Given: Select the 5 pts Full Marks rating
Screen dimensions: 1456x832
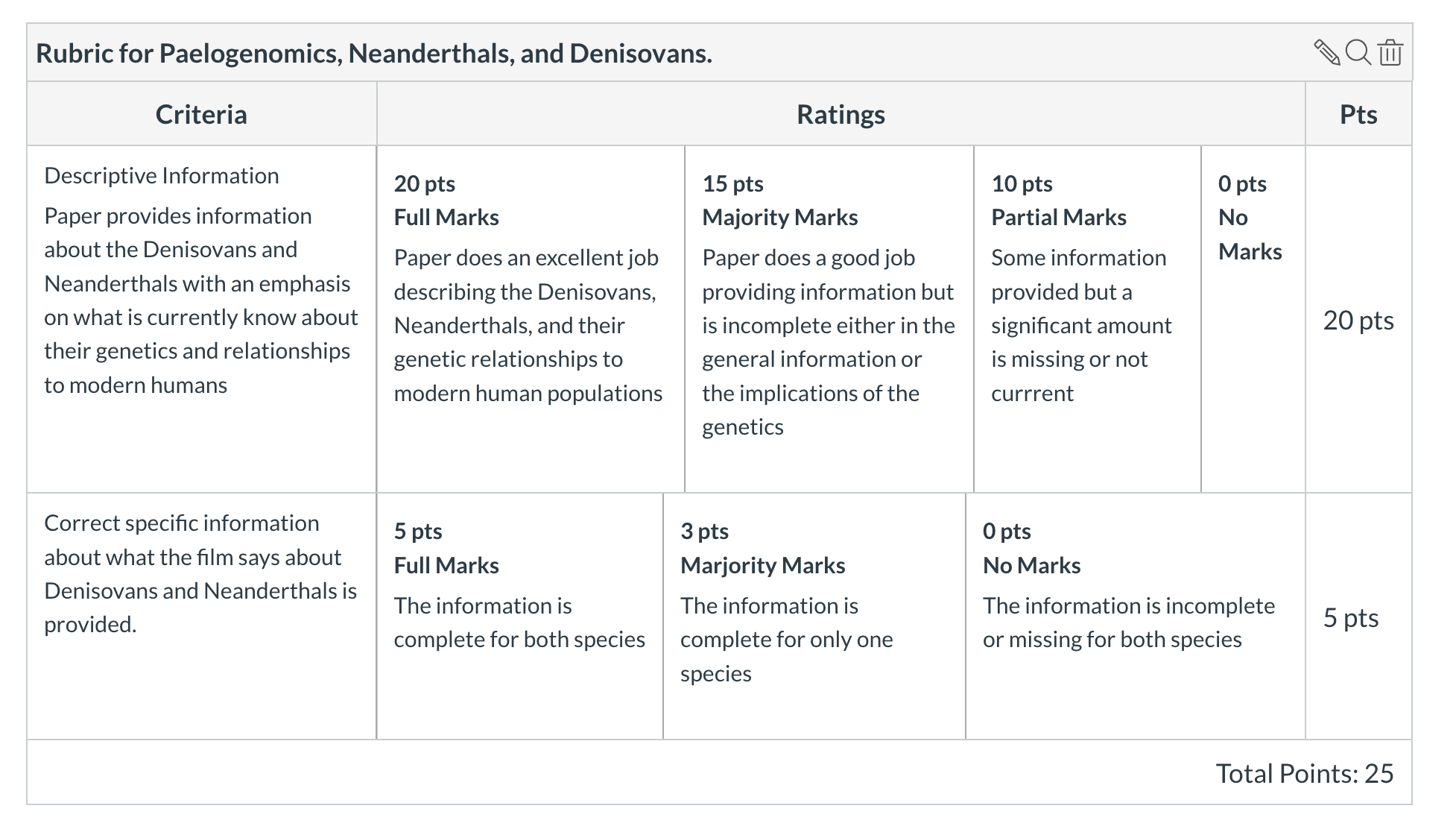Looking at the screenshot, I should click(520, 617).
